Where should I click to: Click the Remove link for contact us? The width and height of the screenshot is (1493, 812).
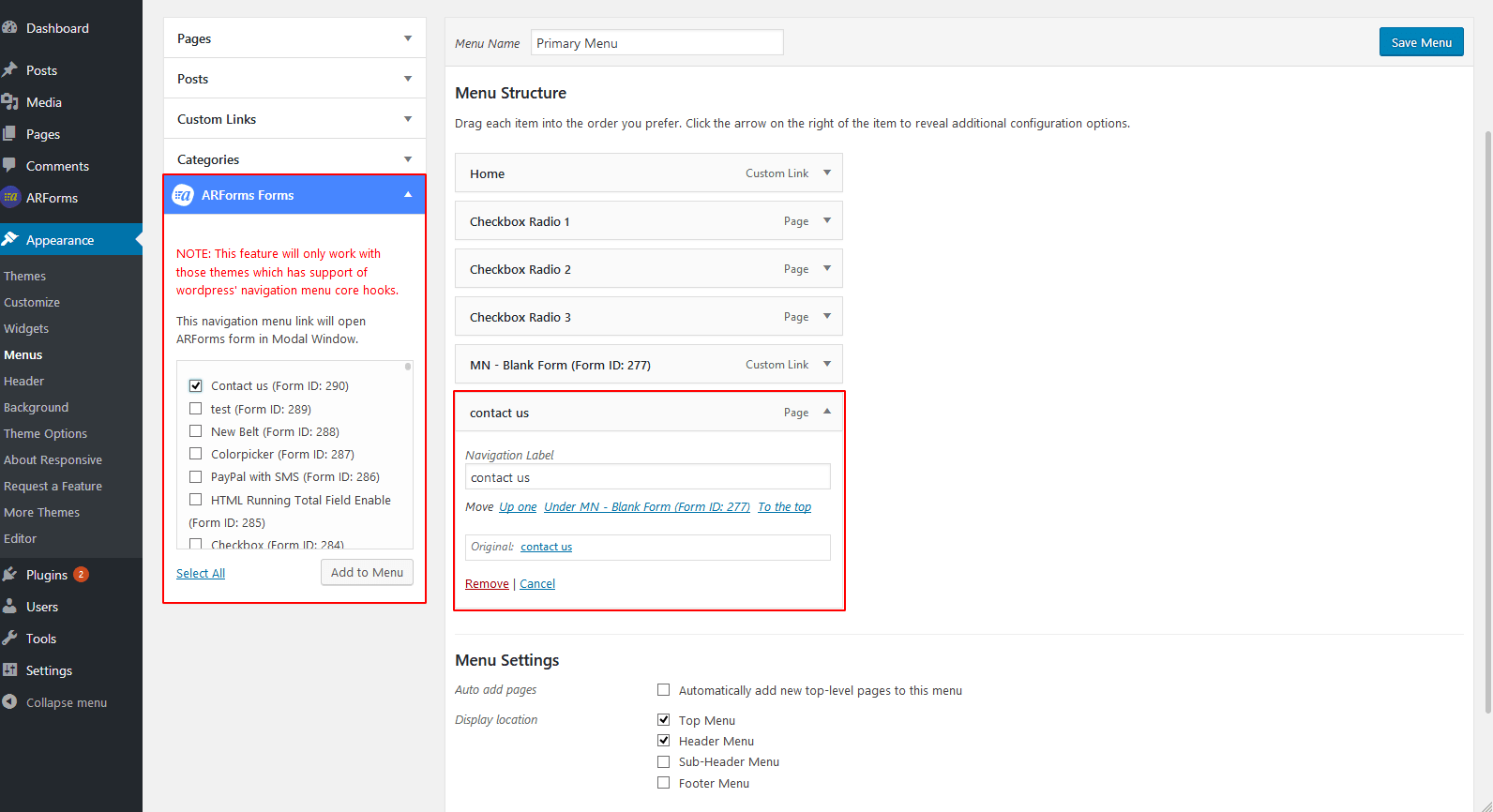tap(487, 584)
